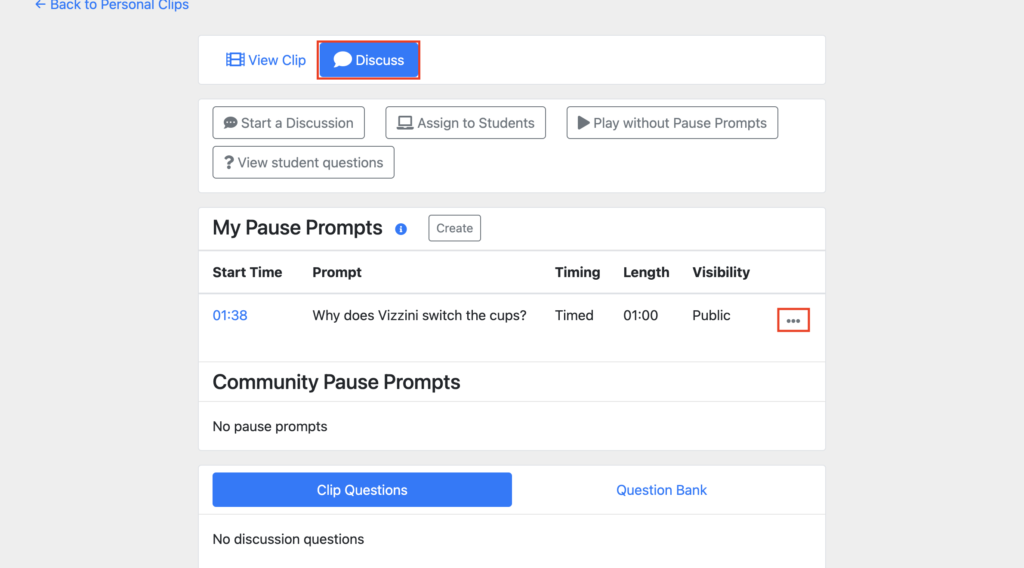Click the blue info icon beside My Pause Prompts
Viewport: 1024px width, 568px height.
401,229
